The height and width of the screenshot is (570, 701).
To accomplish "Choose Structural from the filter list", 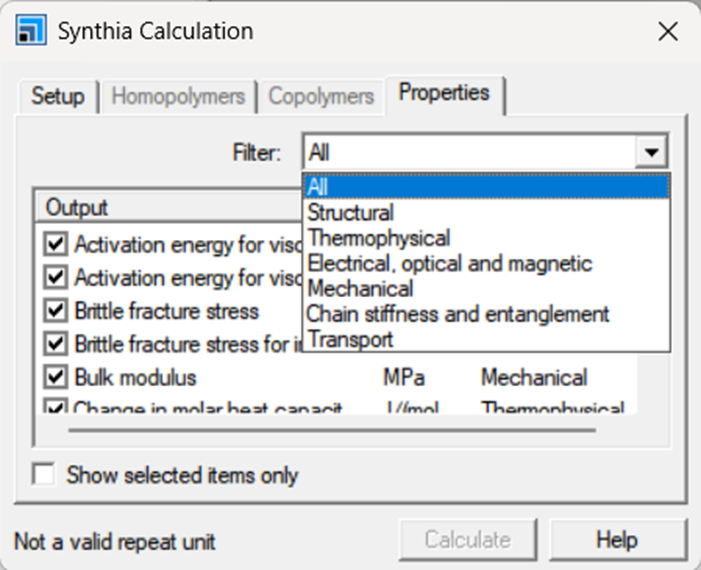I will coord(351,212).
